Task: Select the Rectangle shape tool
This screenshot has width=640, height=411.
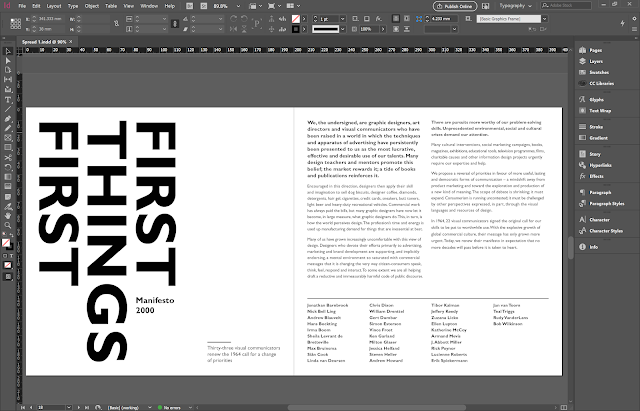Action: point(8,147)
